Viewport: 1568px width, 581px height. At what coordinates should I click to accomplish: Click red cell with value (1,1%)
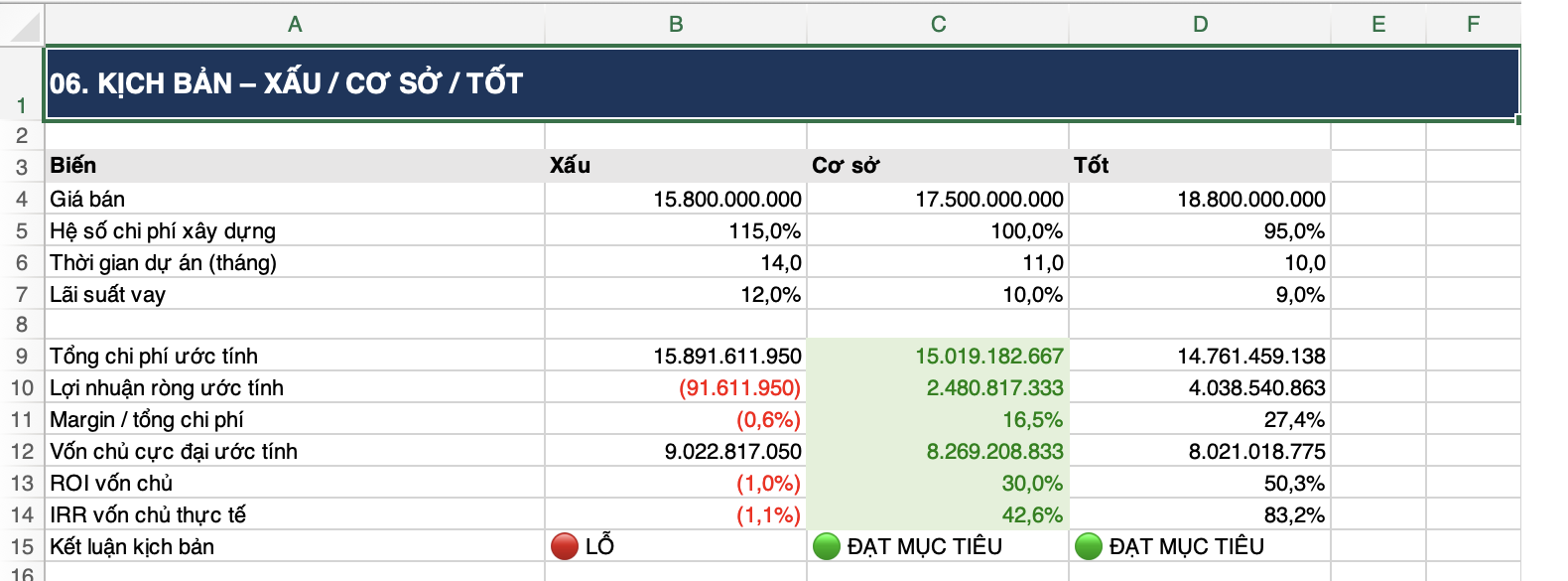click(x=676, y=514)
